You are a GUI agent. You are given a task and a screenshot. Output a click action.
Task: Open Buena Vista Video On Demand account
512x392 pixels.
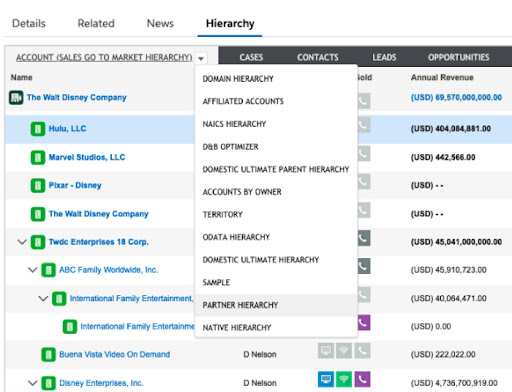pyautogui.click(x=115, y=354)
